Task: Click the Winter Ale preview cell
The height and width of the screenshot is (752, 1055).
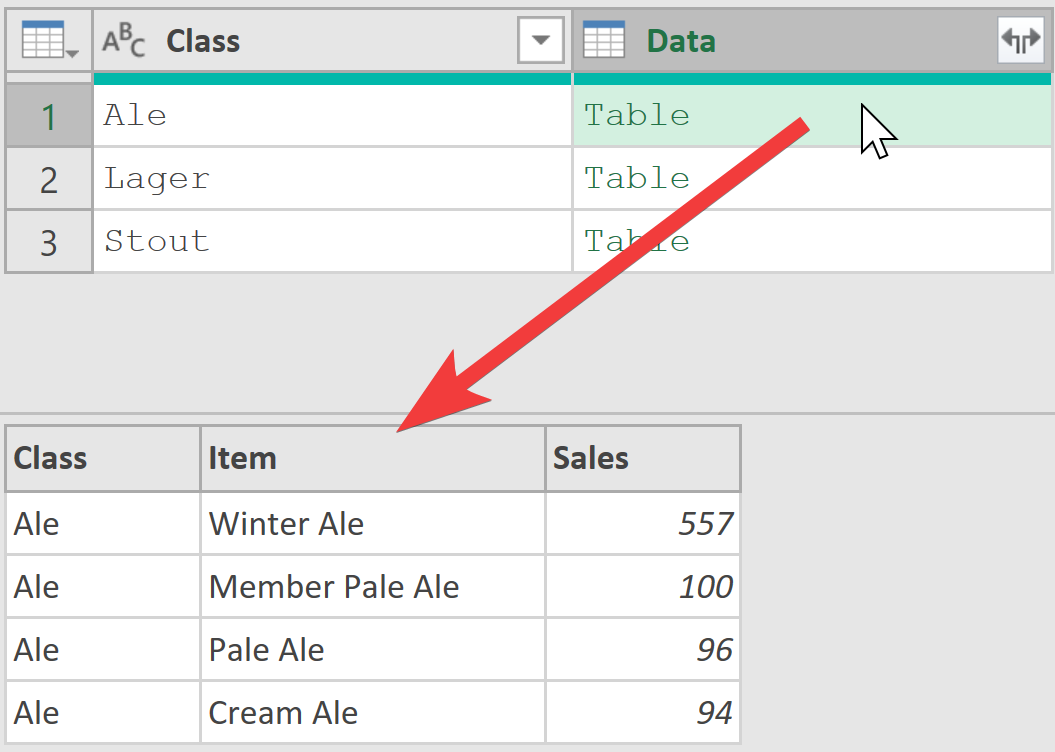Action: point(373,523)
